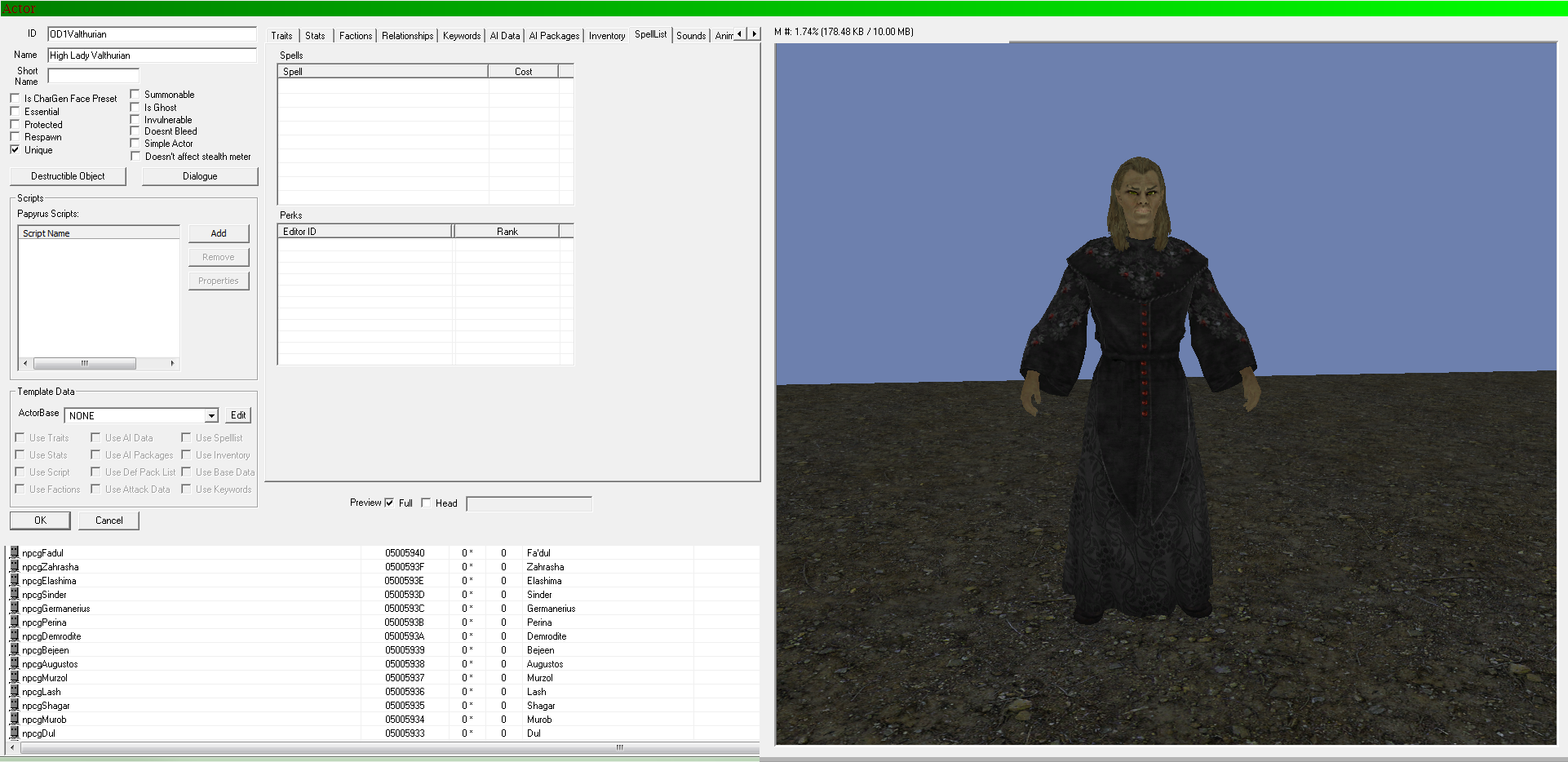The image size is (1568, 762).
Task: Select the icon next to npcgMurzol
Action: (14, 677)
